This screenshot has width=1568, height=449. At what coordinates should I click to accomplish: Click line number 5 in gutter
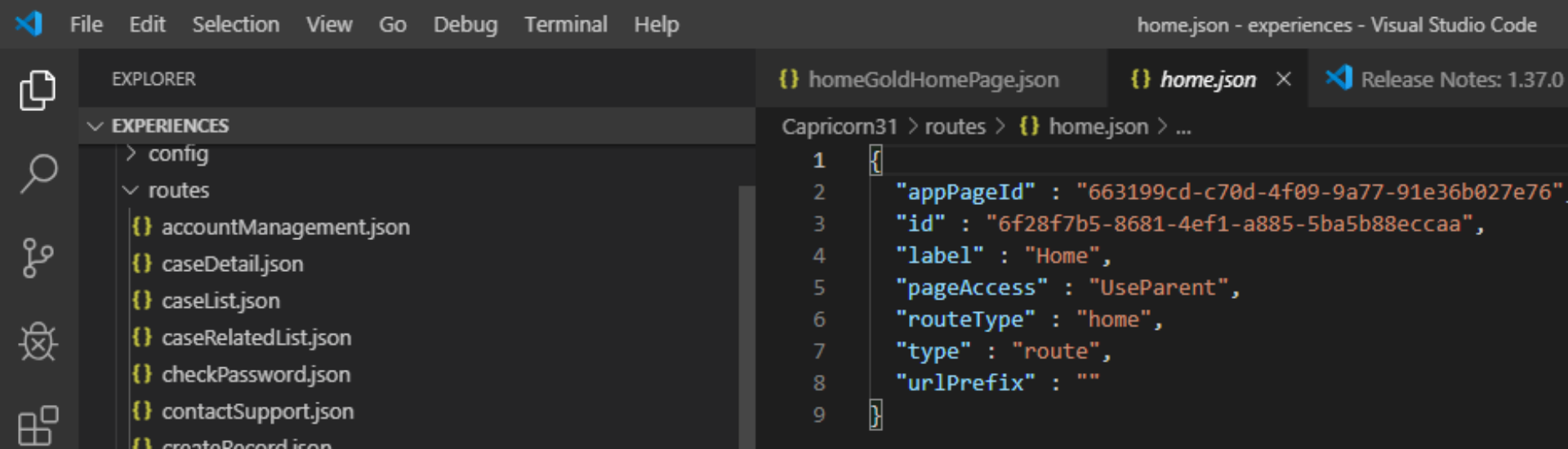tap(819, 287)
